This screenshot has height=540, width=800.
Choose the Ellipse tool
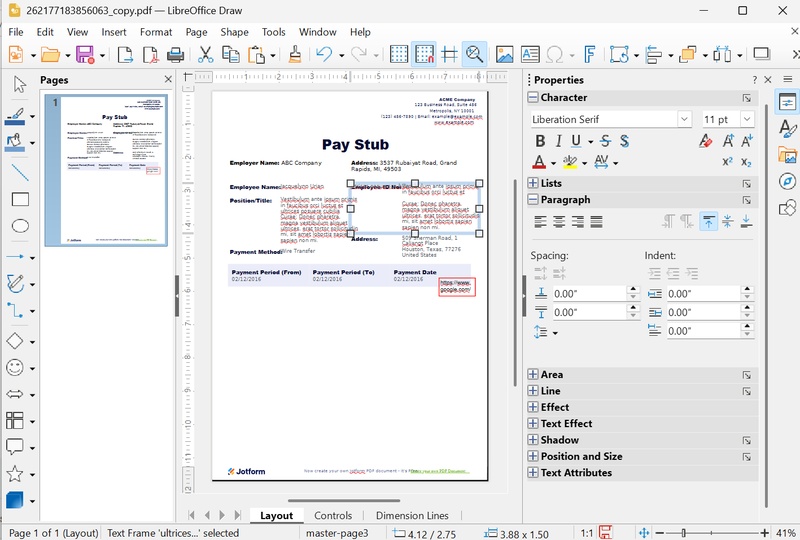tap(19, 226)
